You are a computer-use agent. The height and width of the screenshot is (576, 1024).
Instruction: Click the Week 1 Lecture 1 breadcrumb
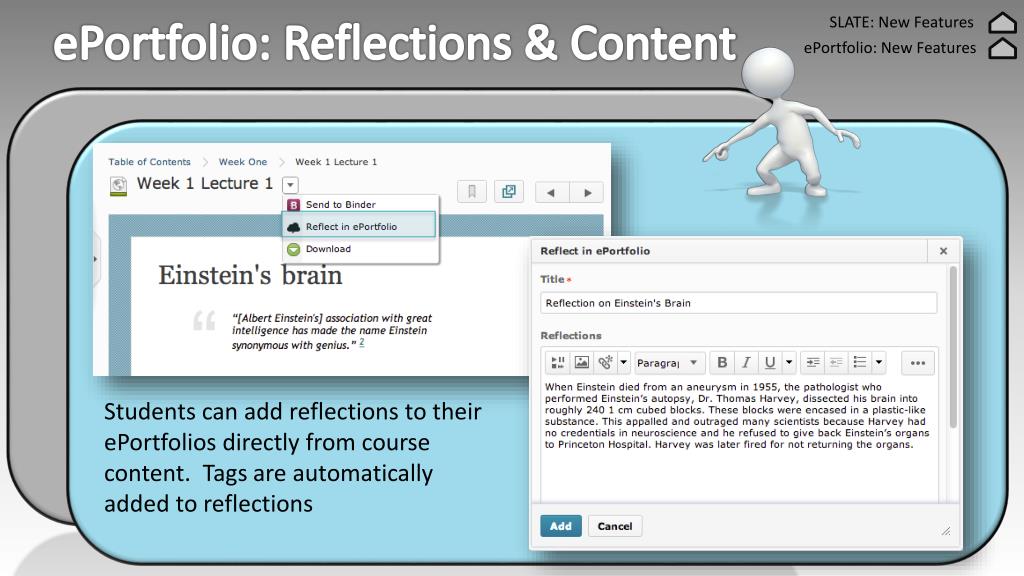tap(336, 161)
